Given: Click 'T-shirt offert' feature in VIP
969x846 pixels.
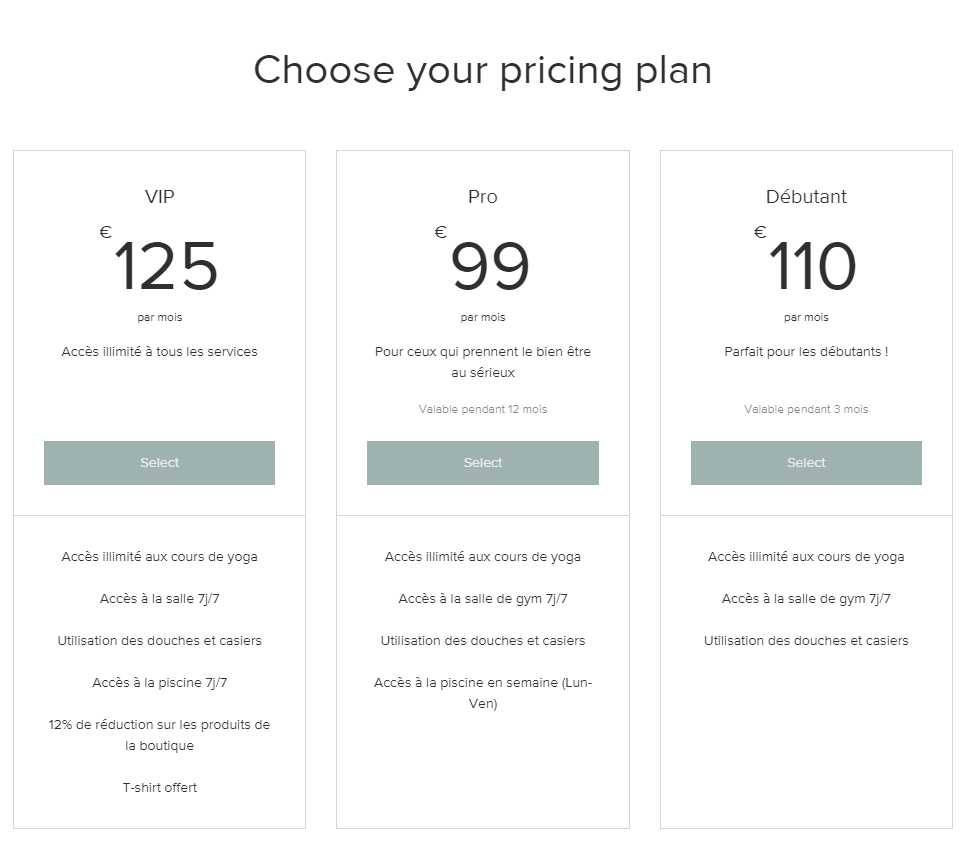Looking at the screenshot, I should pos(159,788).
